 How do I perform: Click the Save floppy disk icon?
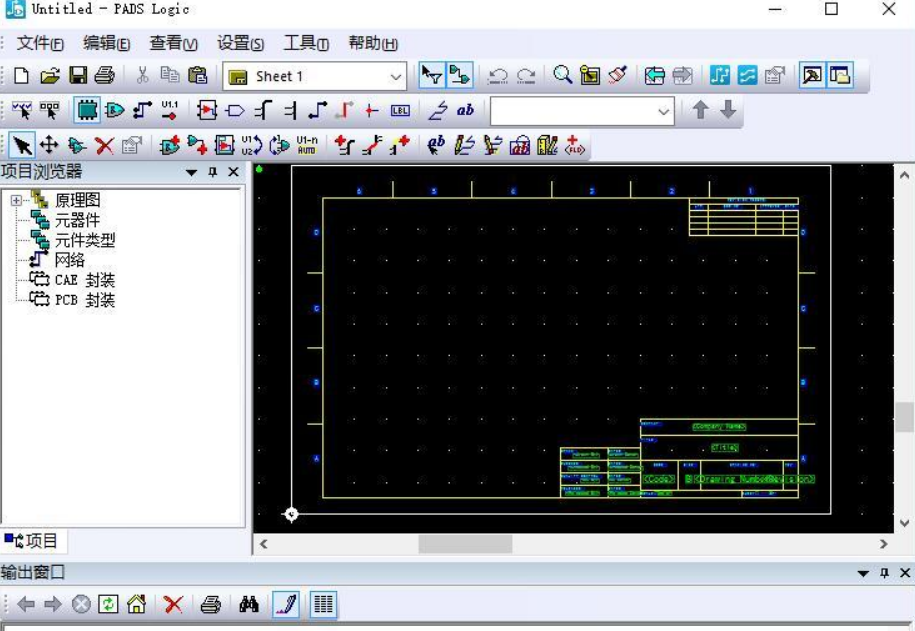(77, 76)
